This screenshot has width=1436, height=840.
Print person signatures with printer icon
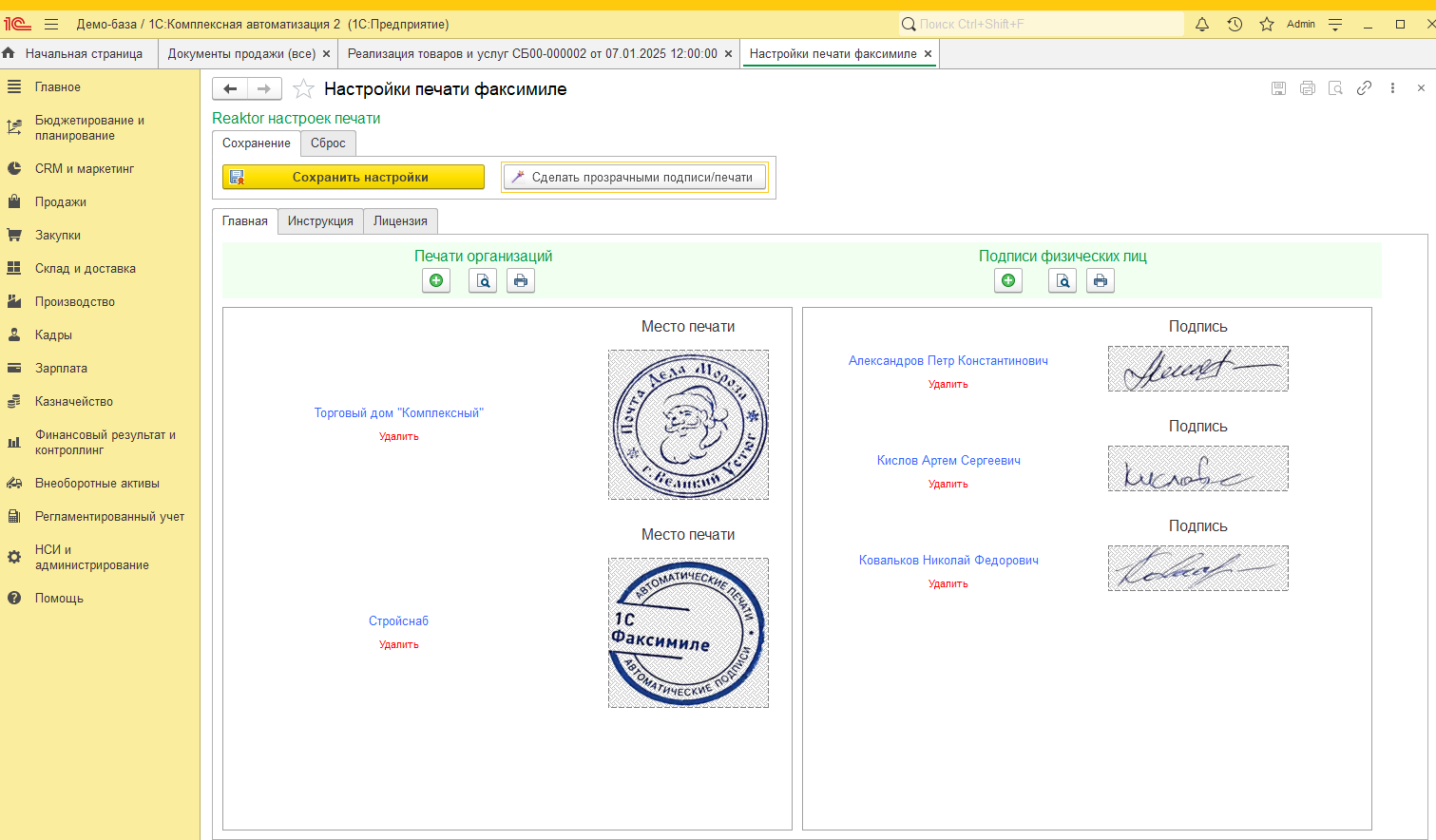pyautogui.click(x=1101, y=281)
